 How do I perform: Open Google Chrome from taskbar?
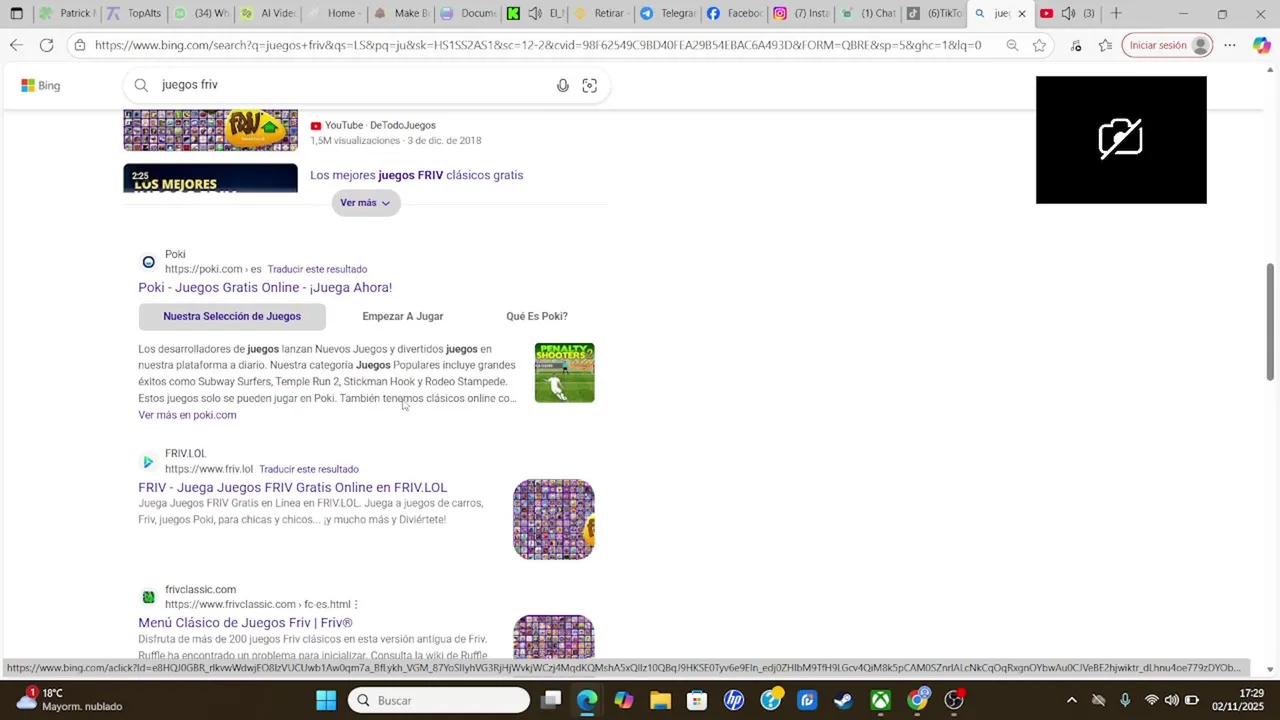918,700
